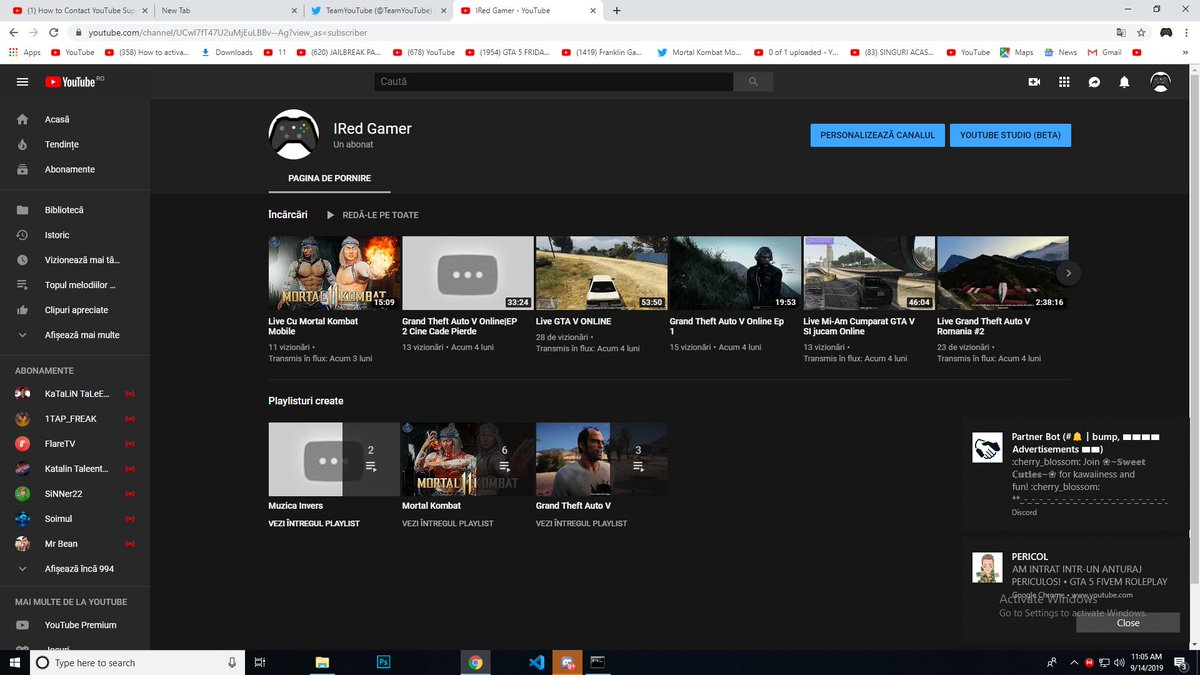The width and height of the screenshot is (1200, 675).
Task: Open Visual Studio Code from taskbar
Action: [x=537, y=662]
